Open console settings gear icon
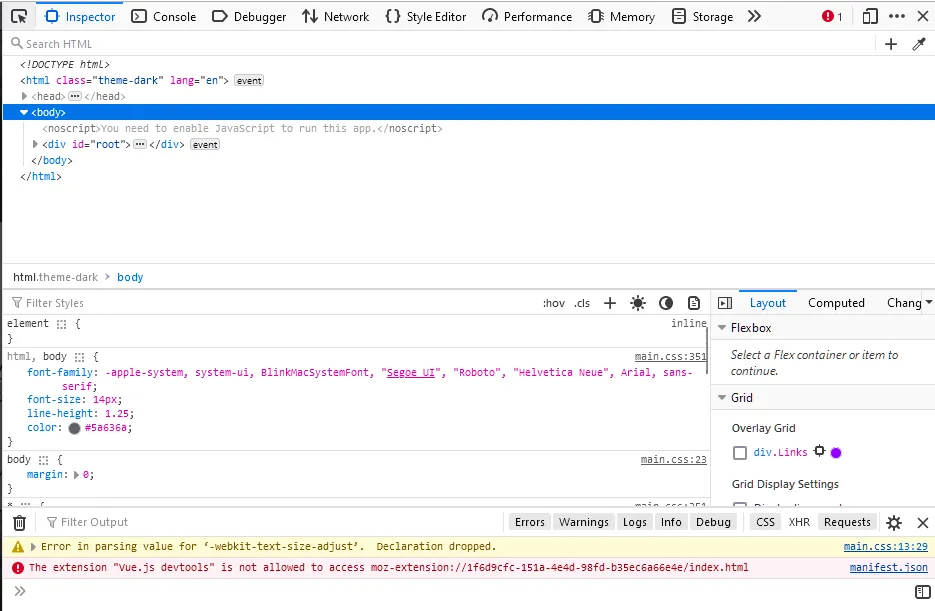The width and height of the screenshot is (935, 611). (894, 522)
